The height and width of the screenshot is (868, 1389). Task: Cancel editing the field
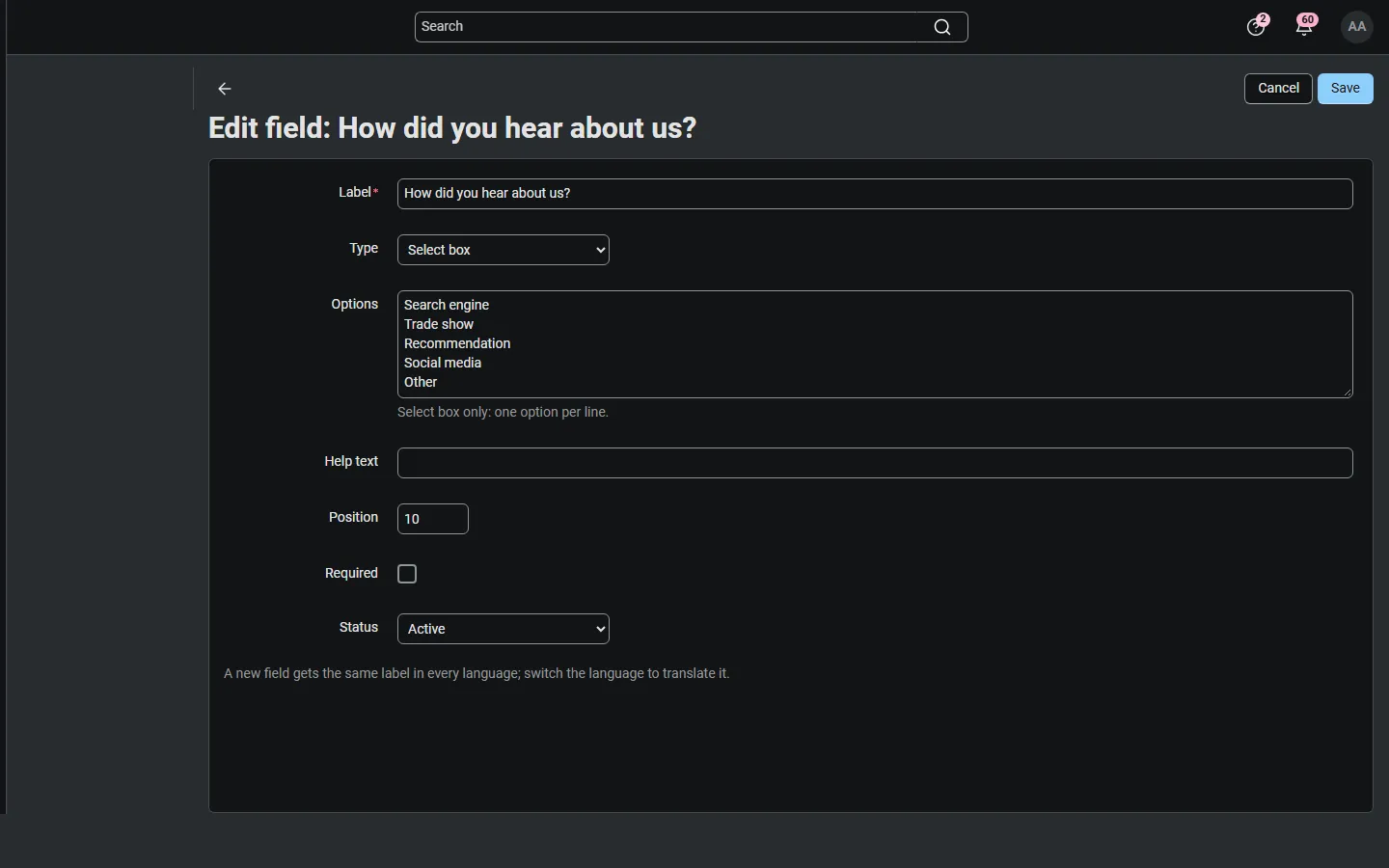click(1279, 89)
